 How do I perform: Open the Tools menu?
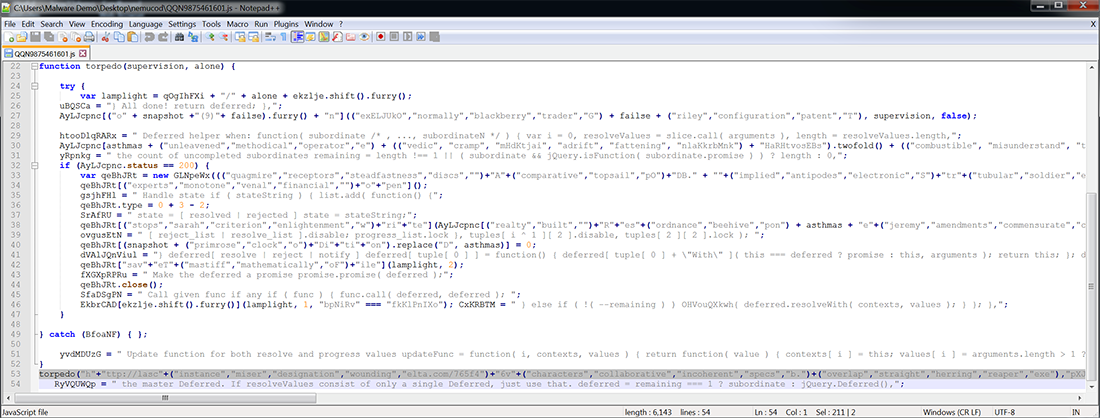pyautogui.click(x=212, y=24)
